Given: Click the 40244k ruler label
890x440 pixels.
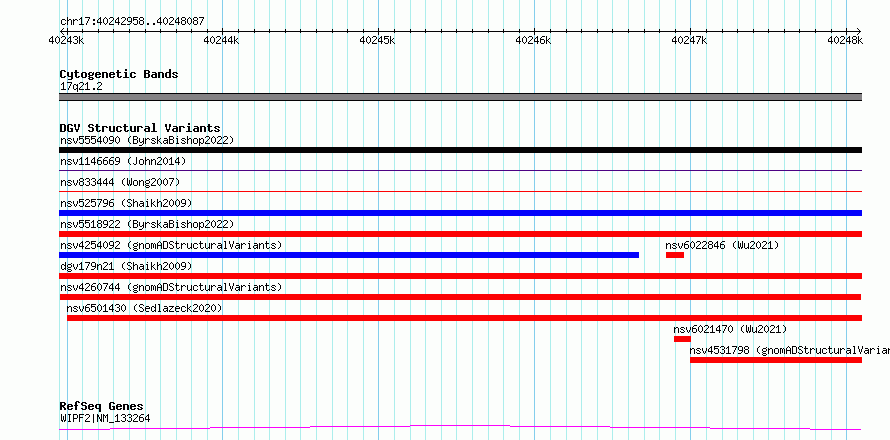Looking at the screenshot, I should 222,40.
